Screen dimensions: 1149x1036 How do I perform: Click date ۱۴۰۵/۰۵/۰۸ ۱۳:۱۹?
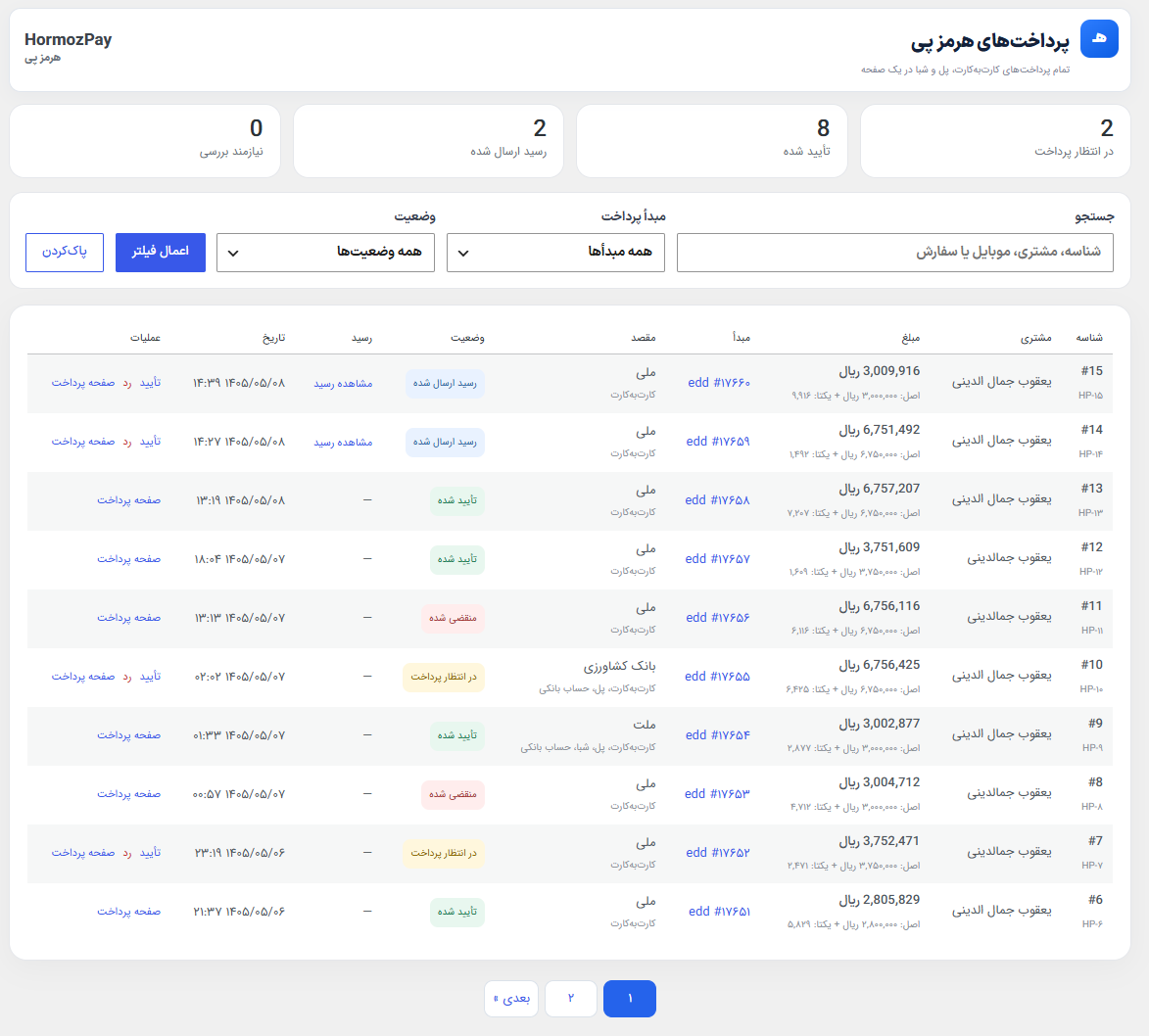coord(240,500)
